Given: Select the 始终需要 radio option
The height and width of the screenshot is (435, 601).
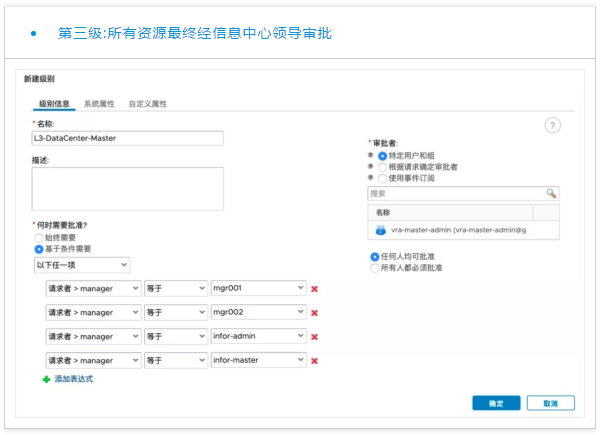Looking at the screenshot, I should 39,238.
